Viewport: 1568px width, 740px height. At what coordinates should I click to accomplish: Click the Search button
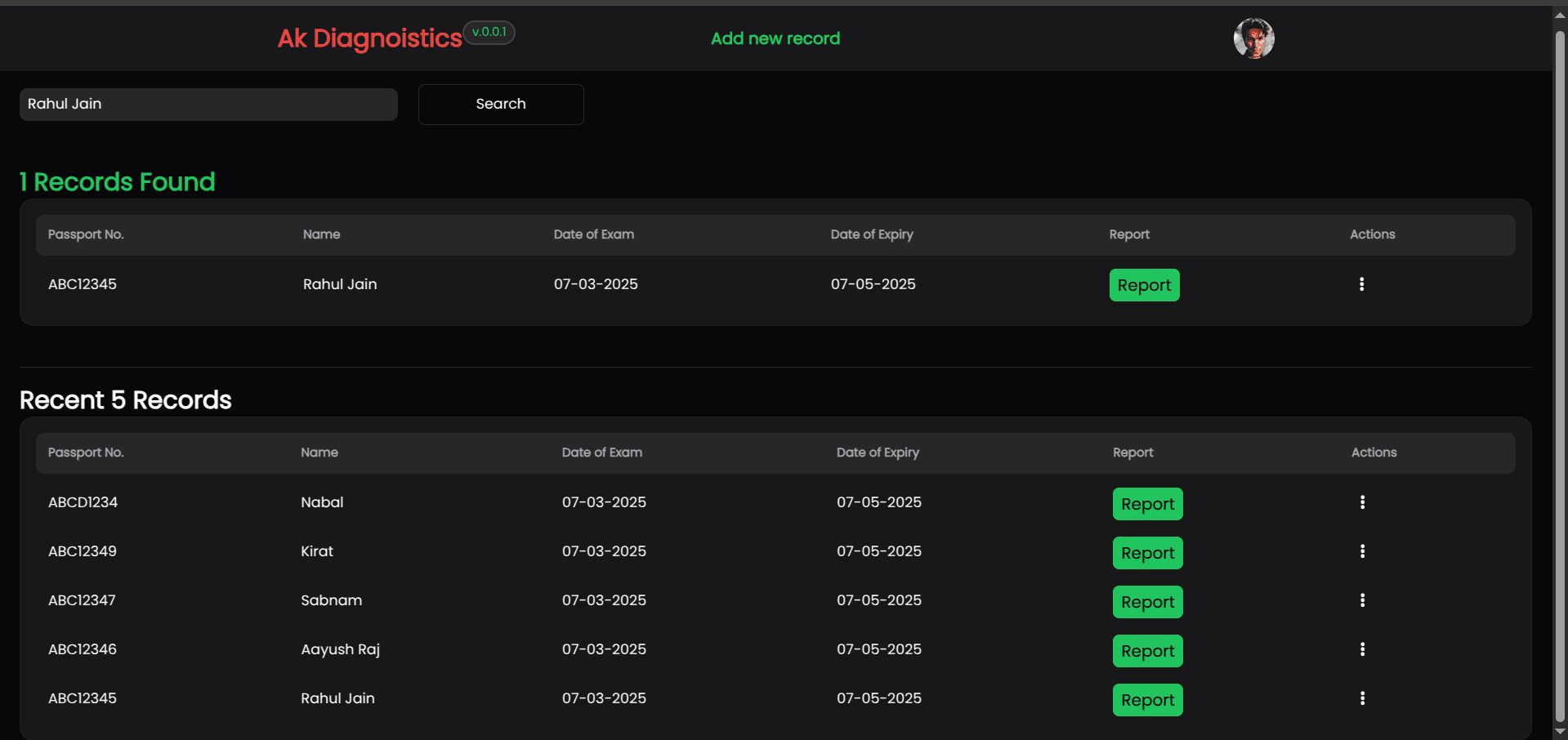pyautogui.click(x=500, y=104)
